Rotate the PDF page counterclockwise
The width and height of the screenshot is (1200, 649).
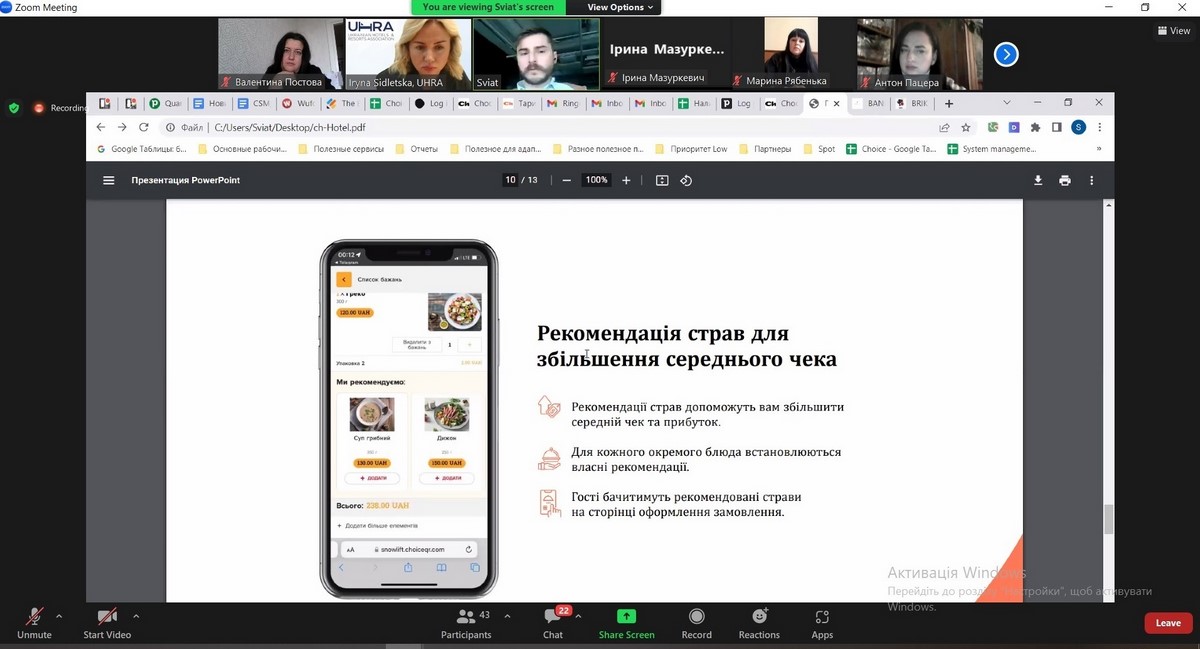(686, 180)
